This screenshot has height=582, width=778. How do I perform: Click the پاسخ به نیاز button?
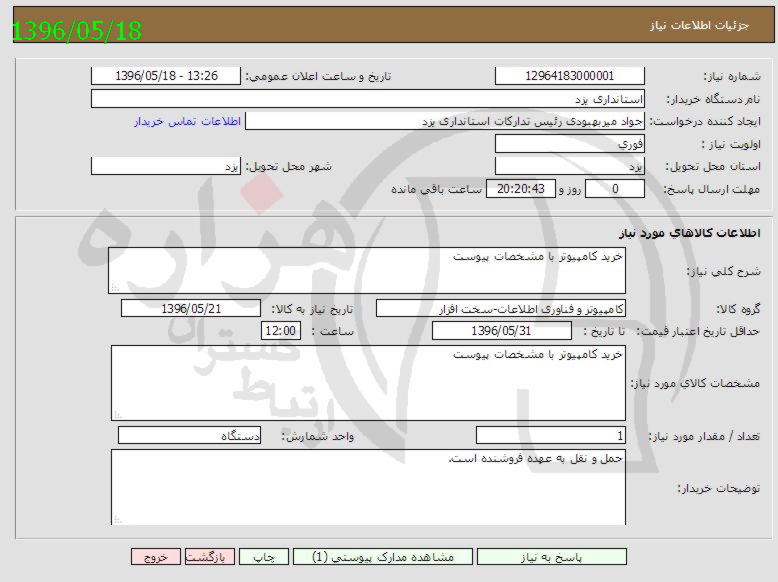(544, 557)
